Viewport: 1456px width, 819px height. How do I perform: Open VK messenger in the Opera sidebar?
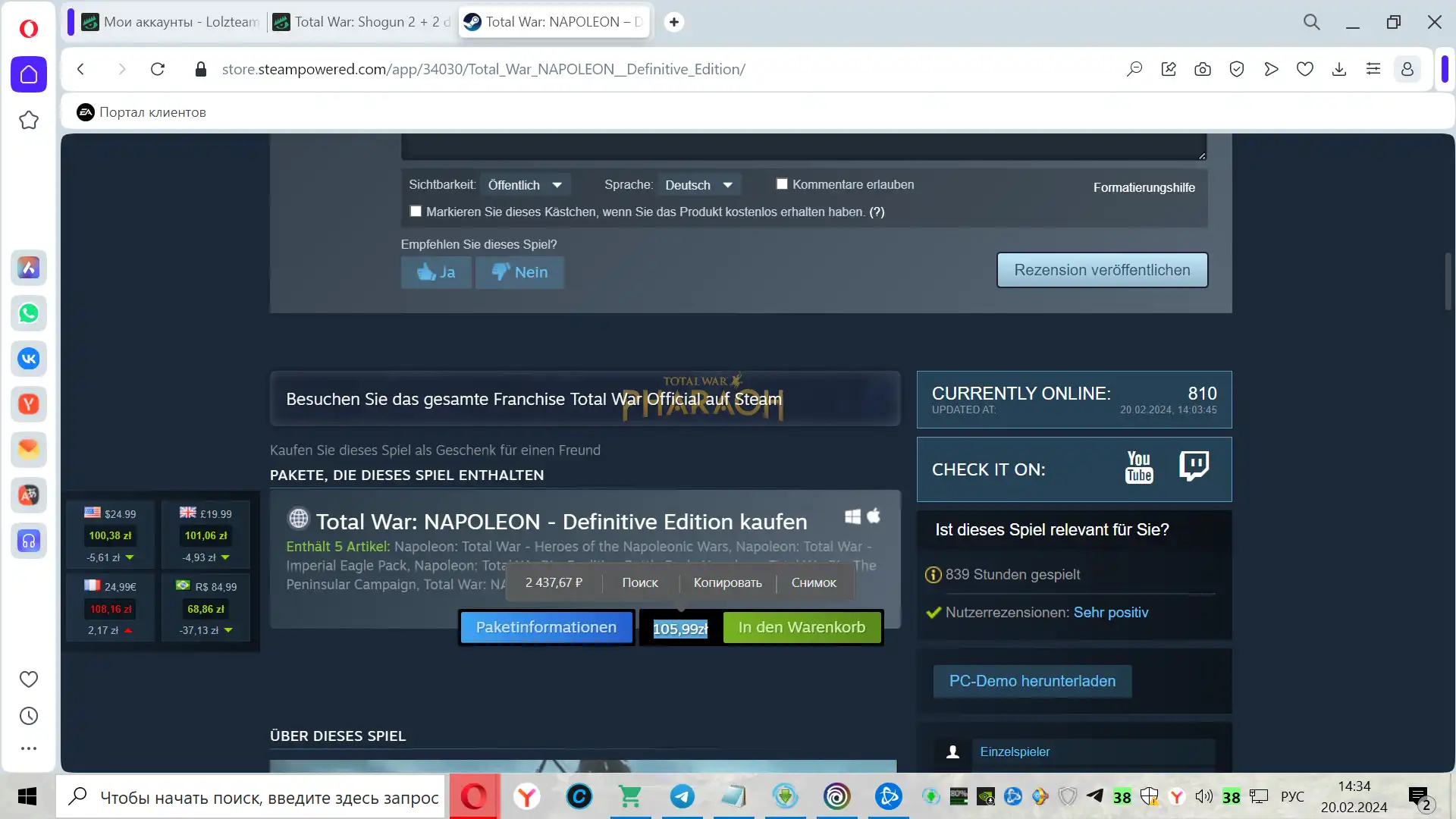point(29,359)
